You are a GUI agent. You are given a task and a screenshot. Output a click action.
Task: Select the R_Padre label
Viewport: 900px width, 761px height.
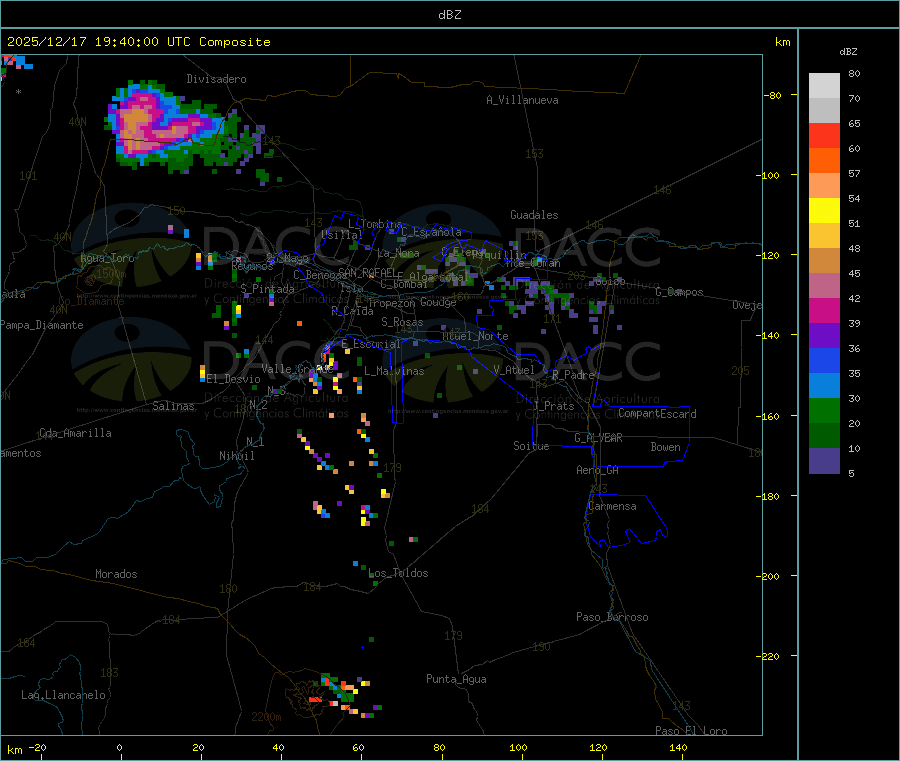click(573, 375)
